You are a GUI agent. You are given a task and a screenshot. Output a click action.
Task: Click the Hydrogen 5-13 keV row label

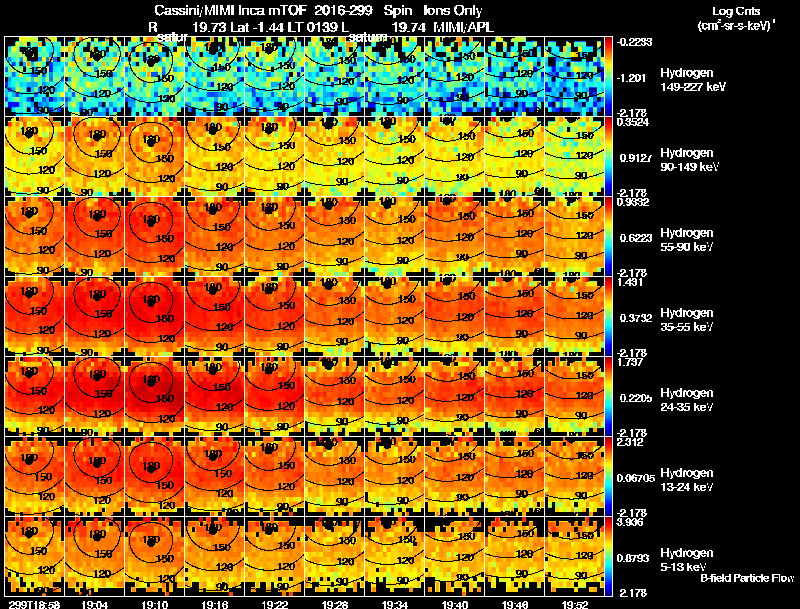tap(686, 560)
